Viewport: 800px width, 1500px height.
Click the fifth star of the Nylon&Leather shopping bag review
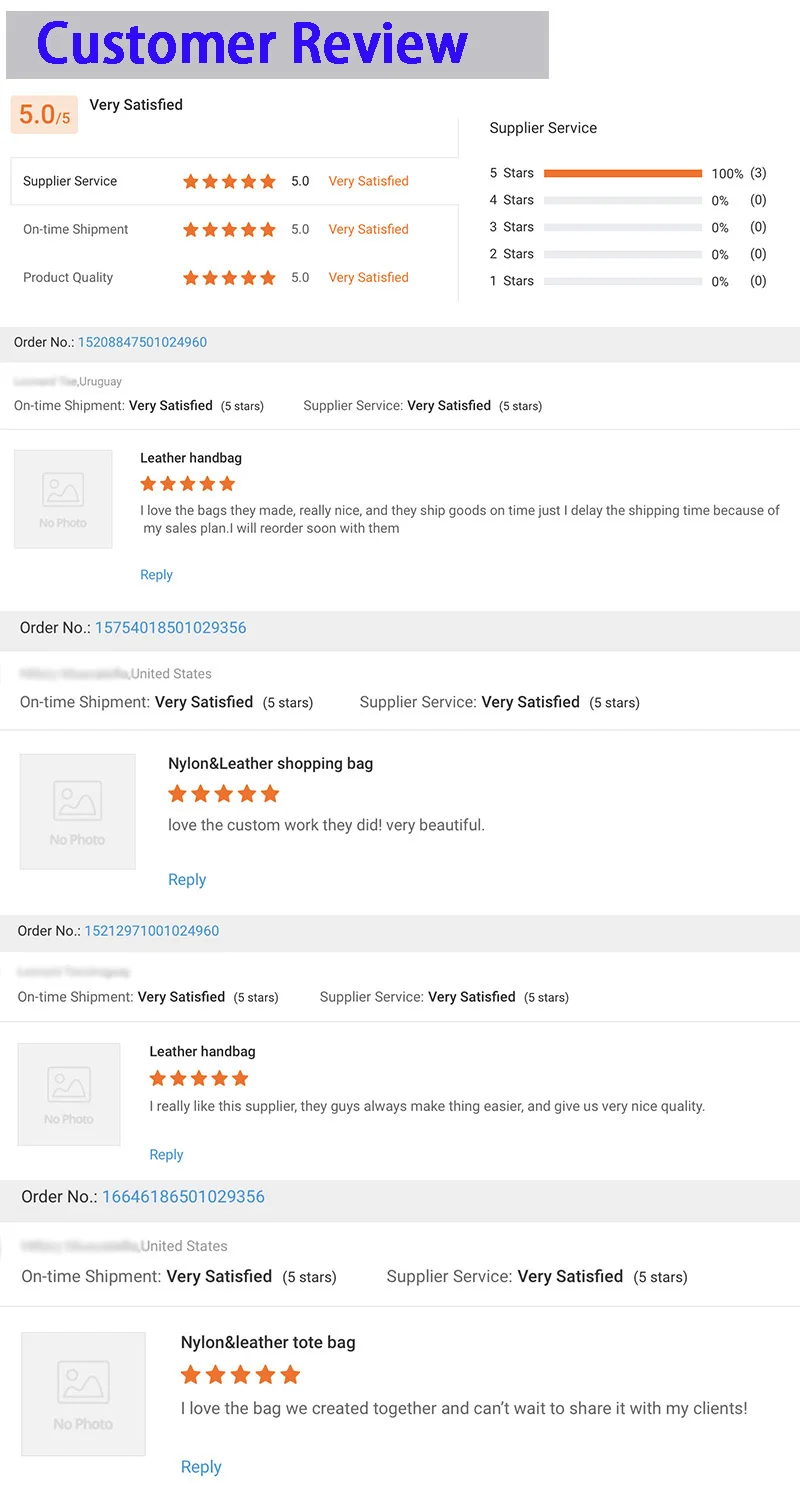click(270, 793)
